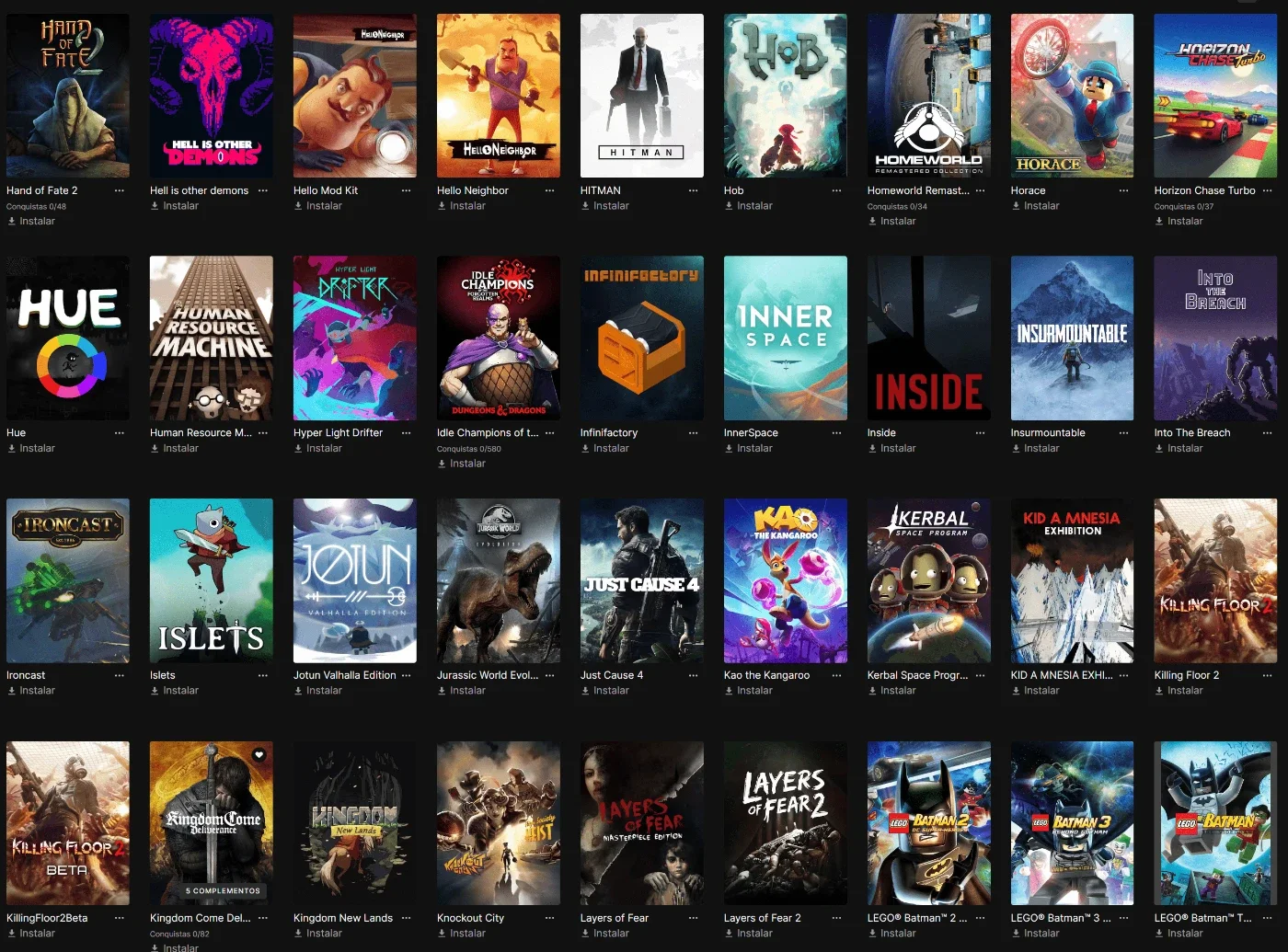Install Hello Neighbor
The width and height of the screenshot is (1288, 952).
tap(462, 206)
